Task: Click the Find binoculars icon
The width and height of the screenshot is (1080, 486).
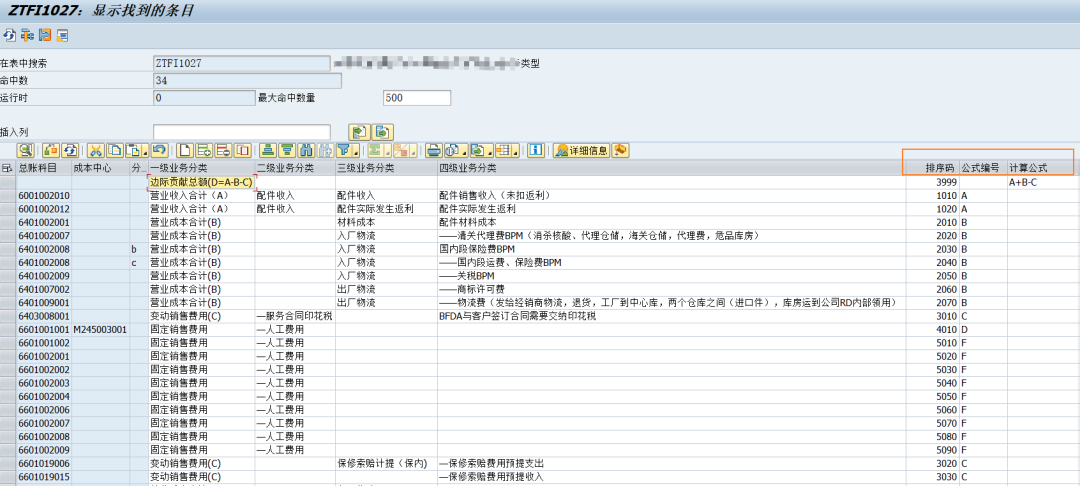Action: coord(307,150)
